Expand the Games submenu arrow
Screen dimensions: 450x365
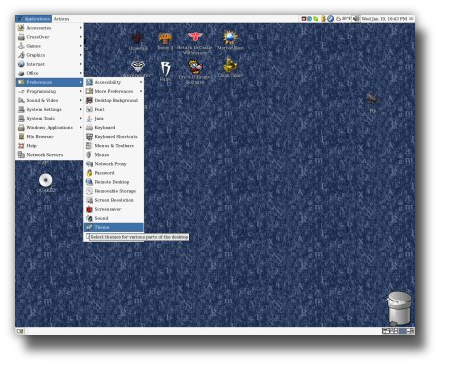81,46
